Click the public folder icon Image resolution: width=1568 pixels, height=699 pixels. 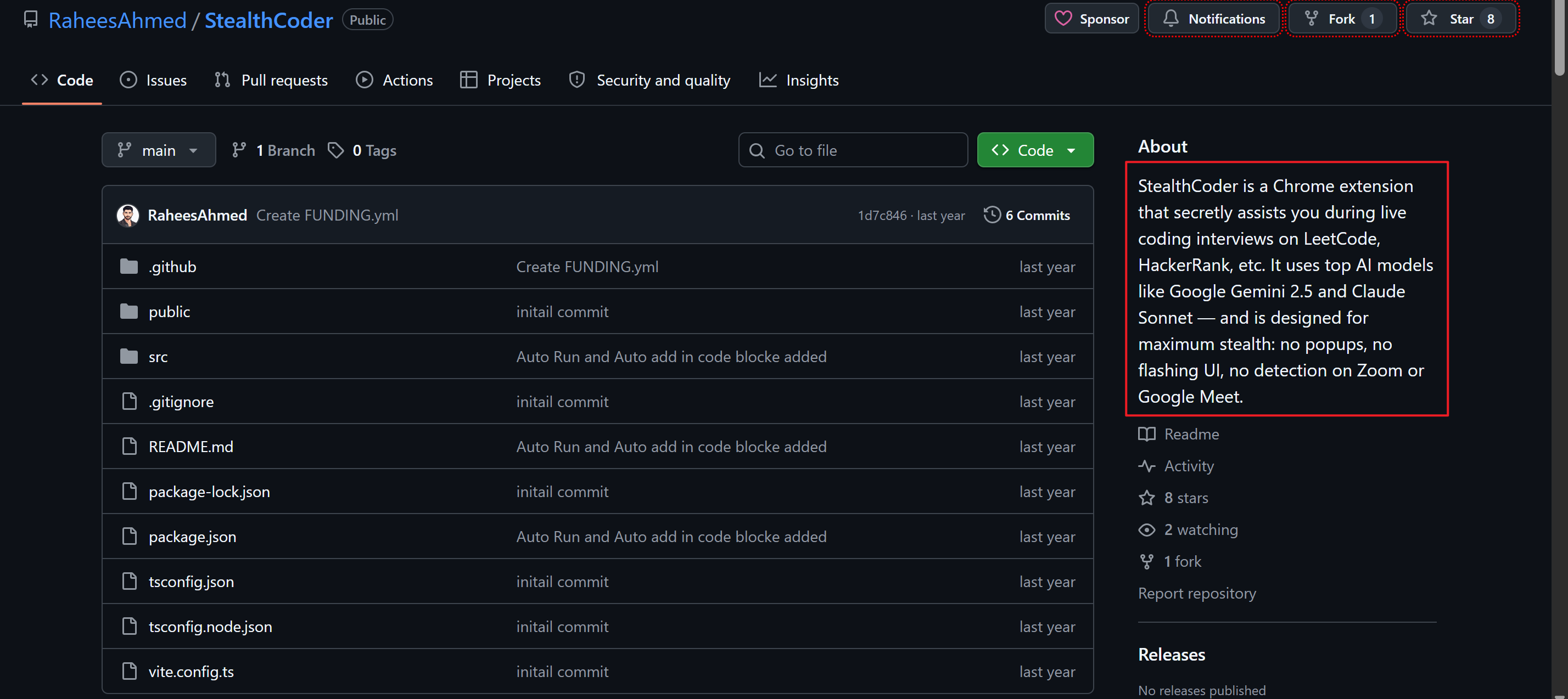pos(129,312)
